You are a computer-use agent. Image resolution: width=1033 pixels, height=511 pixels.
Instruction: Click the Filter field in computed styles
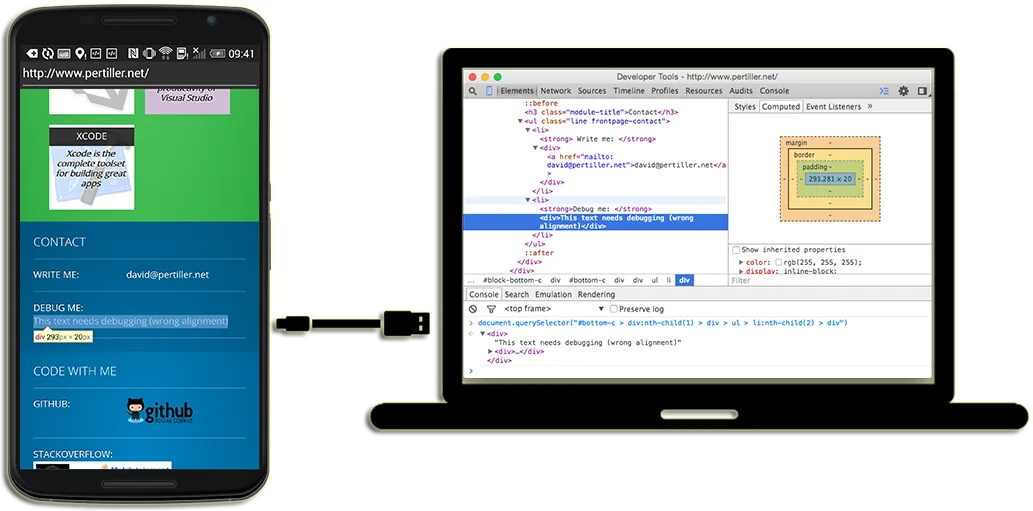pyautogui.click(x=830, y=281)
